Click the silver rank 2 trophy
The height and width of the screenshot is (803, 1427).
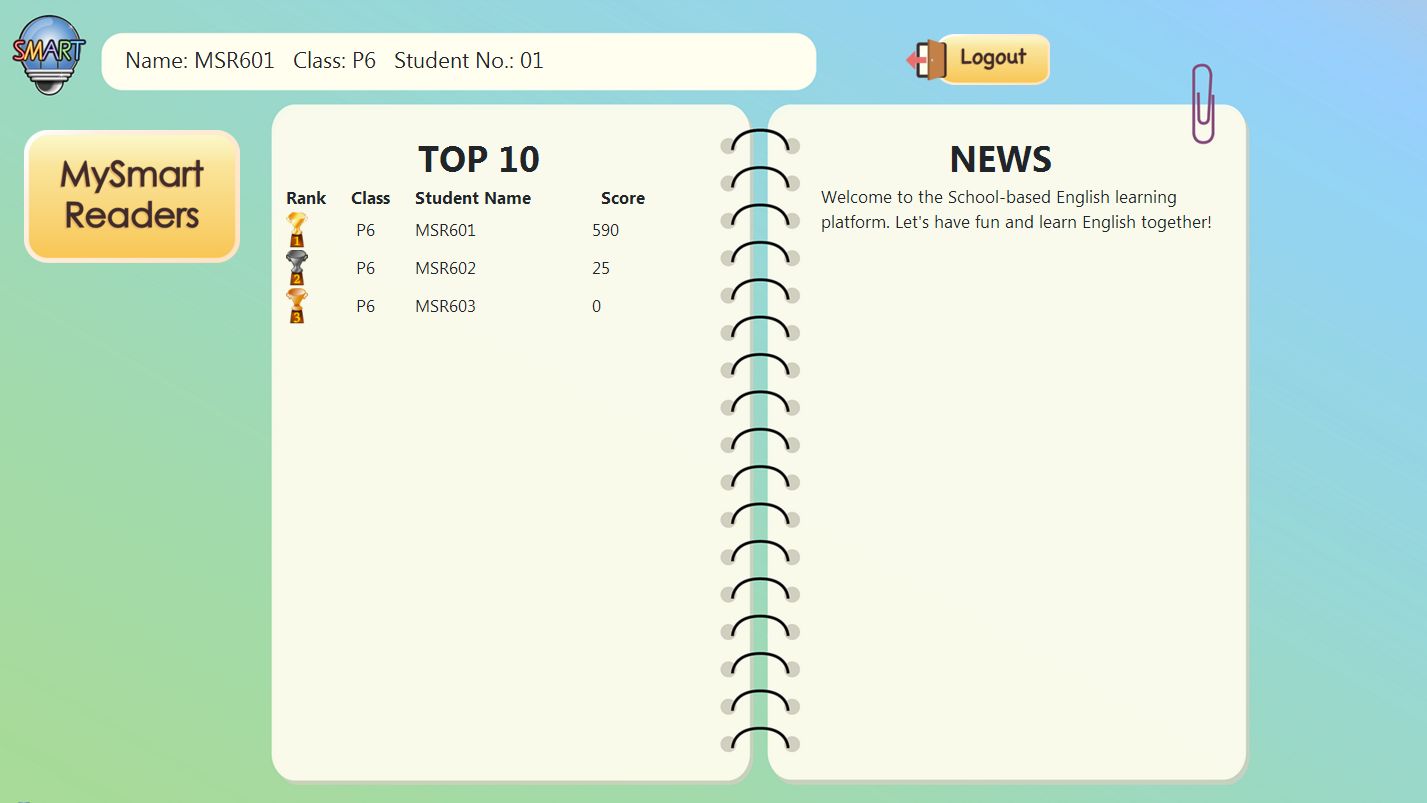point(297,268)
